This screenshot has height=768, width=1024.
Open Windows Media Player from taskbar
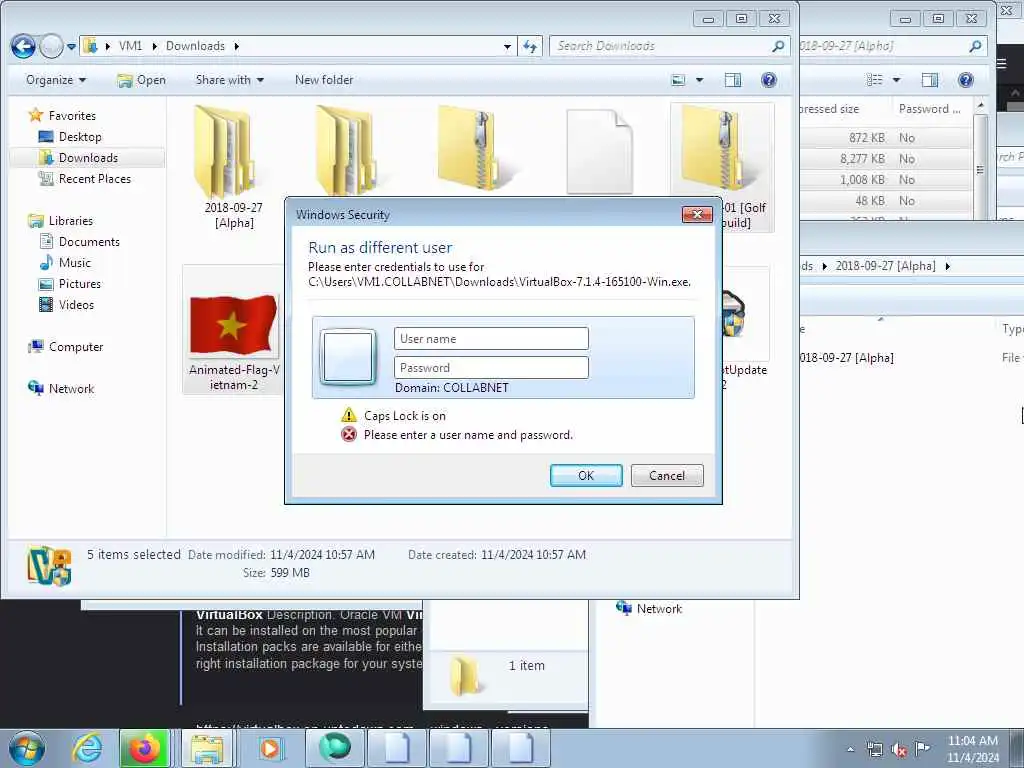[x=269, y=748]
